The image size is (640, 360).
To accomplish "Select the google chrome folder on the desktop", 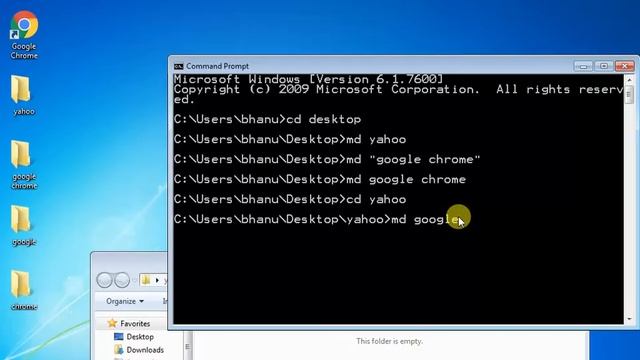I will click(x=24, y=165).
